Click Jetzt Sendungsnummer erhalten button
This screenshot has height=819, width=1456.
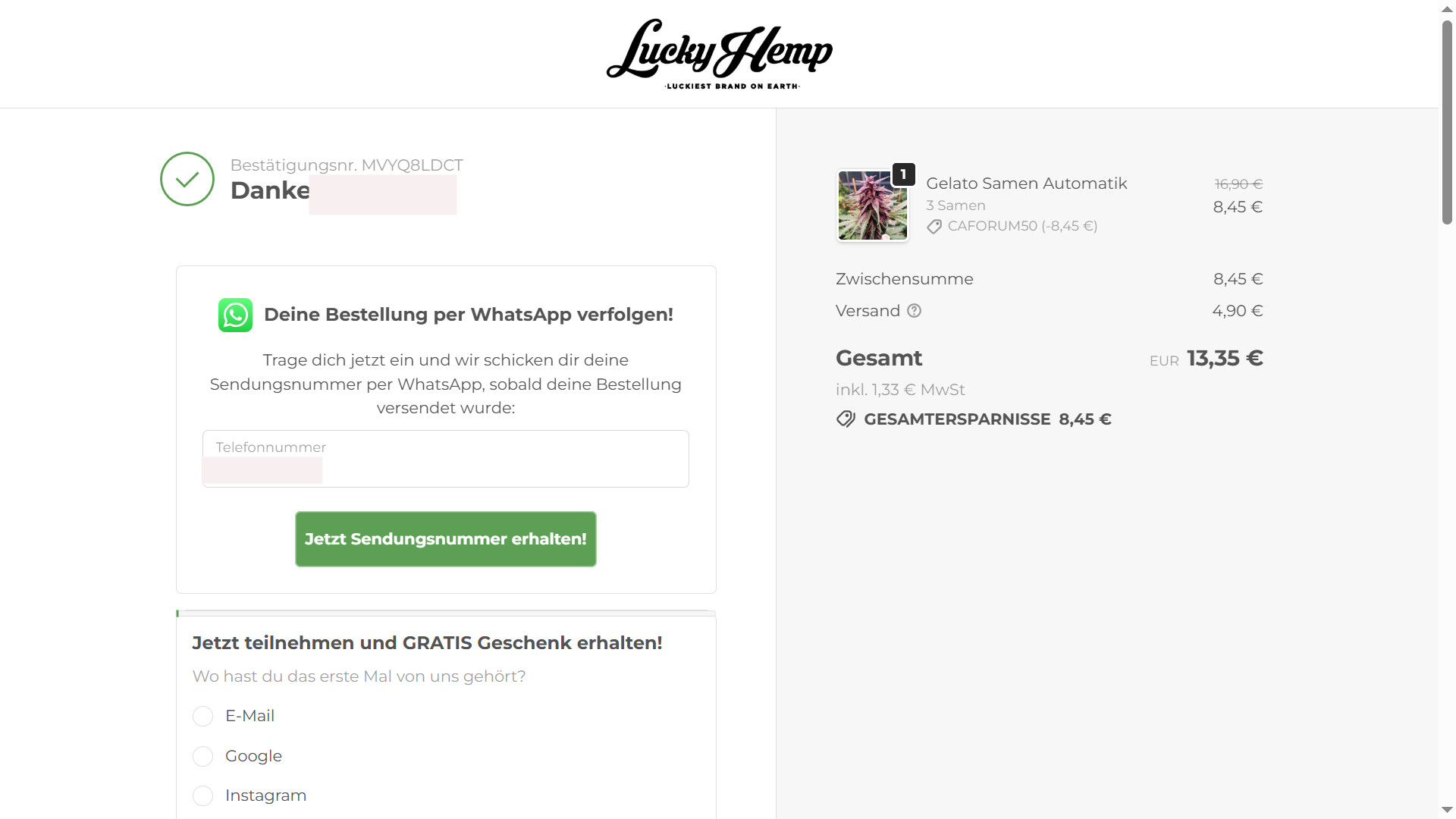click(446, 539)
